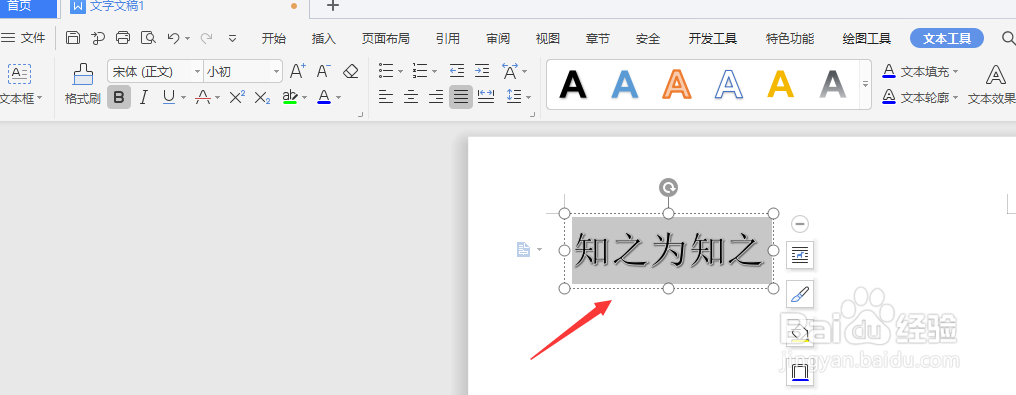
Task: Click the Save icon in quick toolbar
Action: (73, 38)
